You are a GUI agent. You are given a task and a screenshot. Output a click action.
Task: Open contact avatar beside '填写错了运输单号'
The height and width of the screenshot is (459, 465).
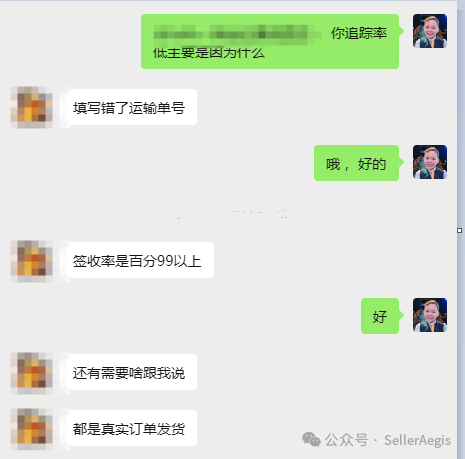tap(32, 107)
